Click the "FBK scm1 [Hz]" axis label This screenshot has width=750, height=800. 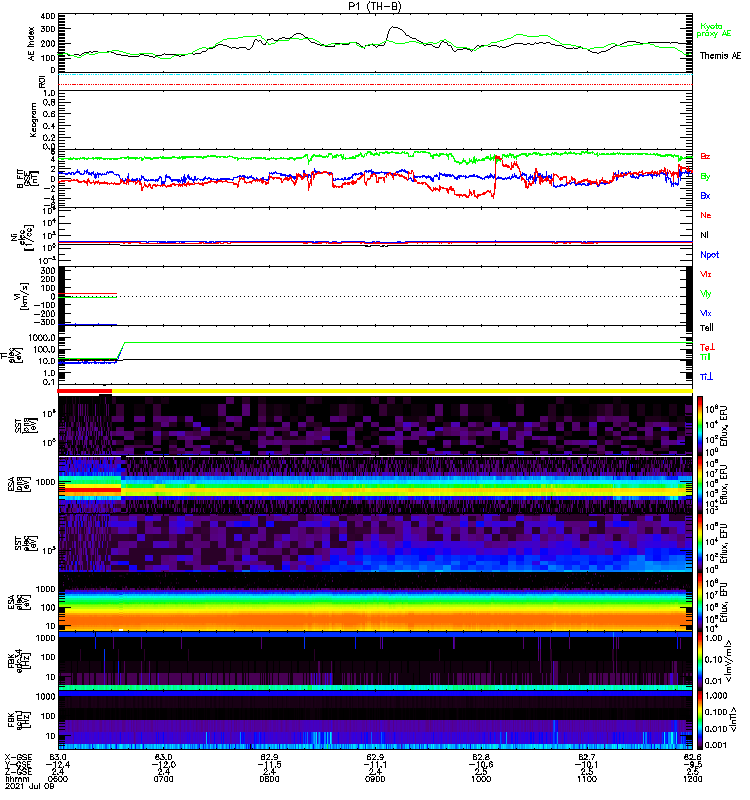coord(19,718)
